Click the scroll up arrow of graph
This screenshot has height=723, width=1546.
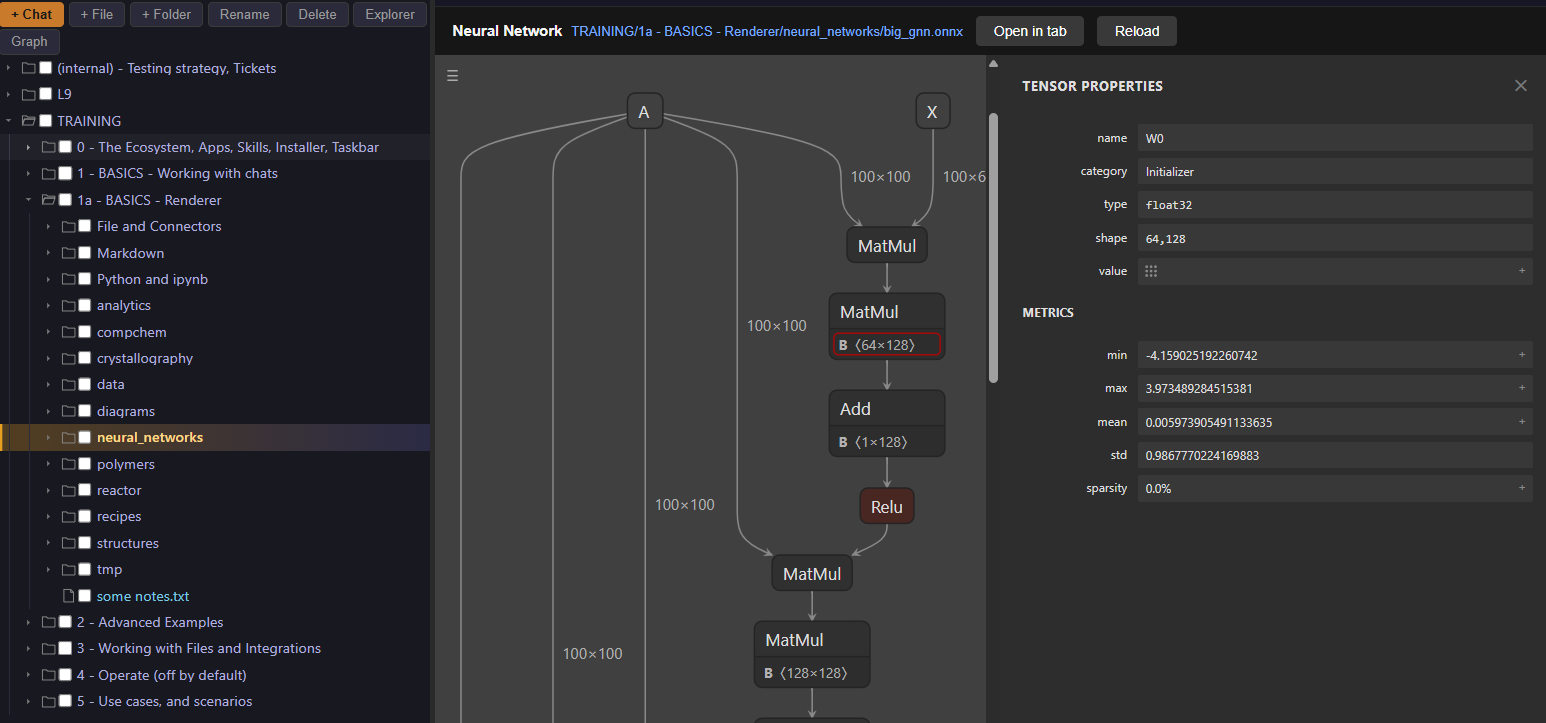point(993,64)
